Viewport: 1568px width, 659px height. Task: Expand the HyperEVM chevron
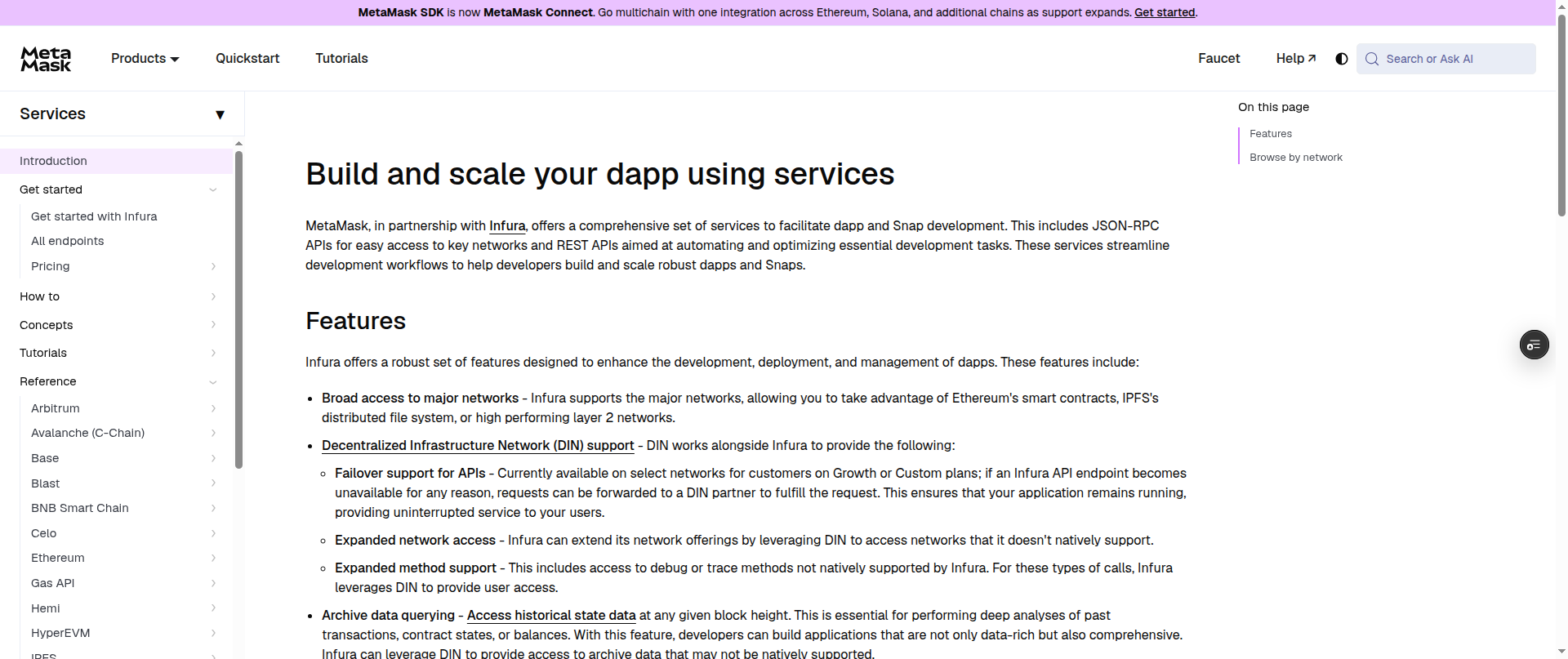click(x=213, y=633)
